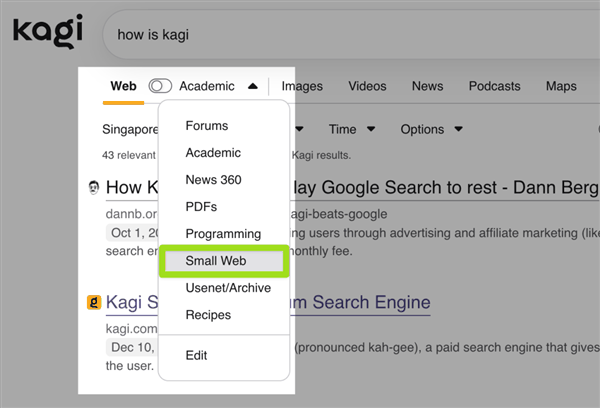Click the search box with query

click(350, 35)
